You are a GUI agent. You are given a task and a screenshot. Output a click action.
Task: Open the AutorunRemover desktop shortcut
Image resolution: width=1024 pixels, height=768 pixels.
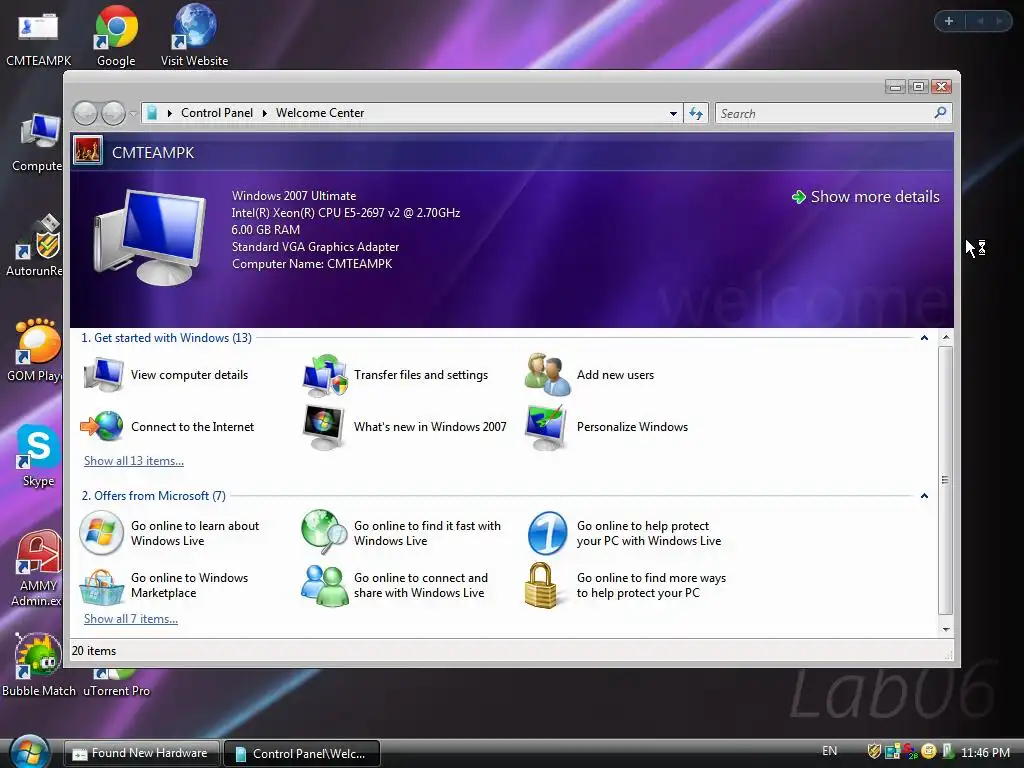point(35,246)
